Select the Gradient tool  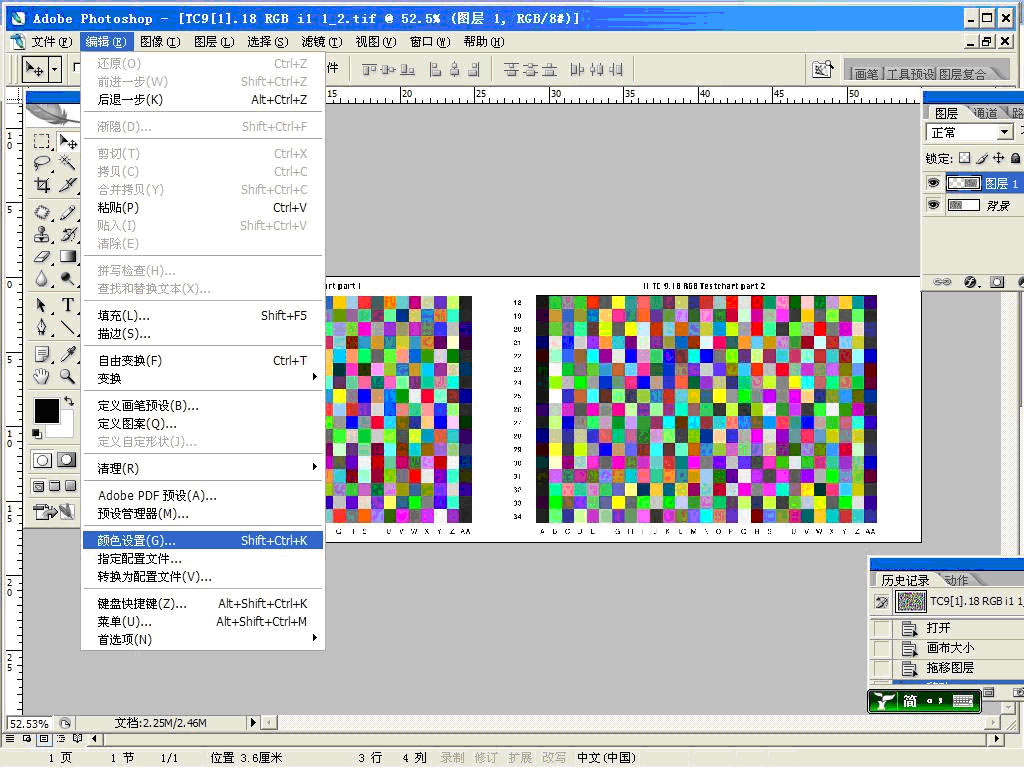pyautogui.click(x=67, y=256)
